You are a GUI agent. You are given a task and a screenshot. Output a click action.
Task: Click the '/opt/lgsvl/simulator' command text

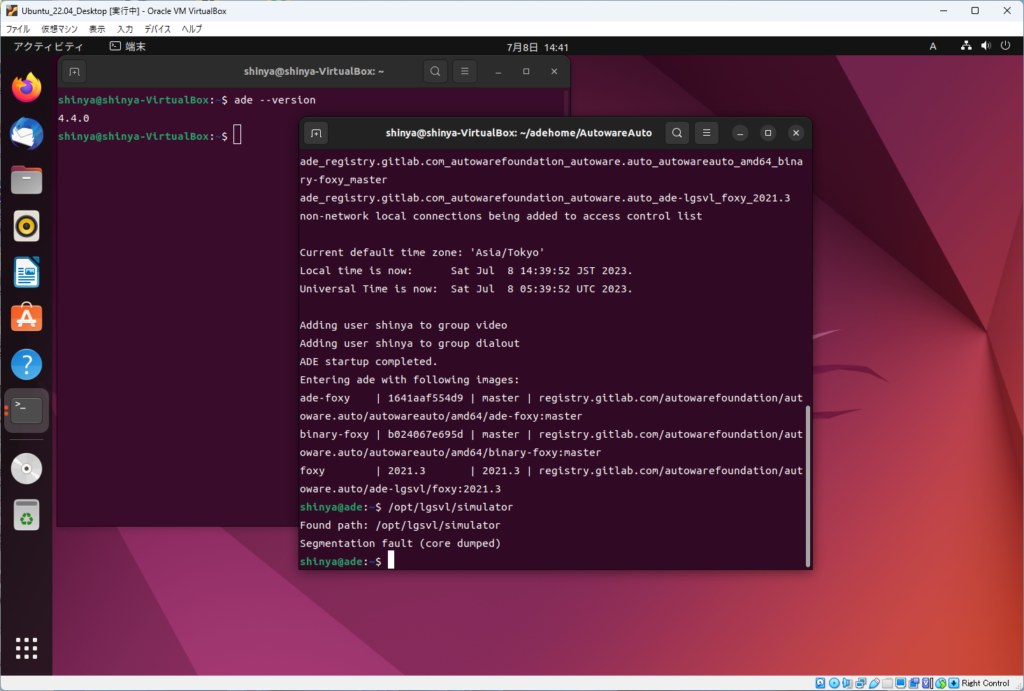click(451, 507)
